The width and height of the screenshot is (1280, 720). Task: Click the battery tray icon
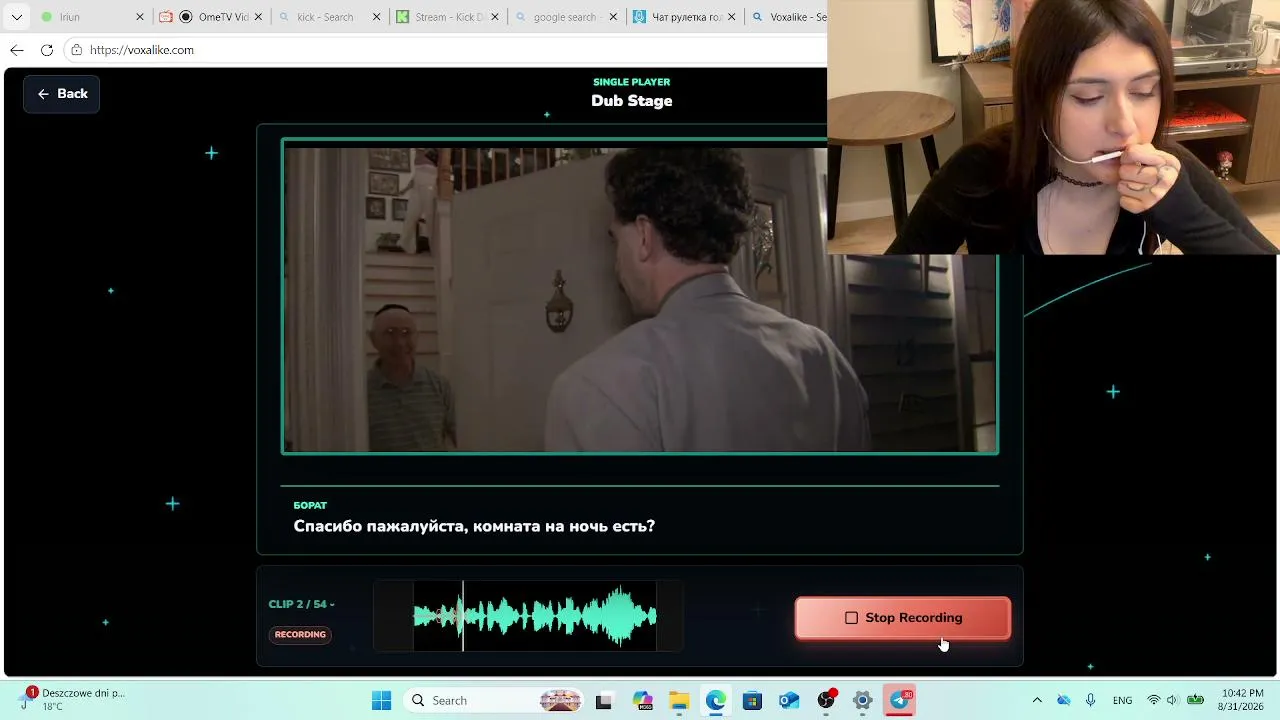point(1195,701)
